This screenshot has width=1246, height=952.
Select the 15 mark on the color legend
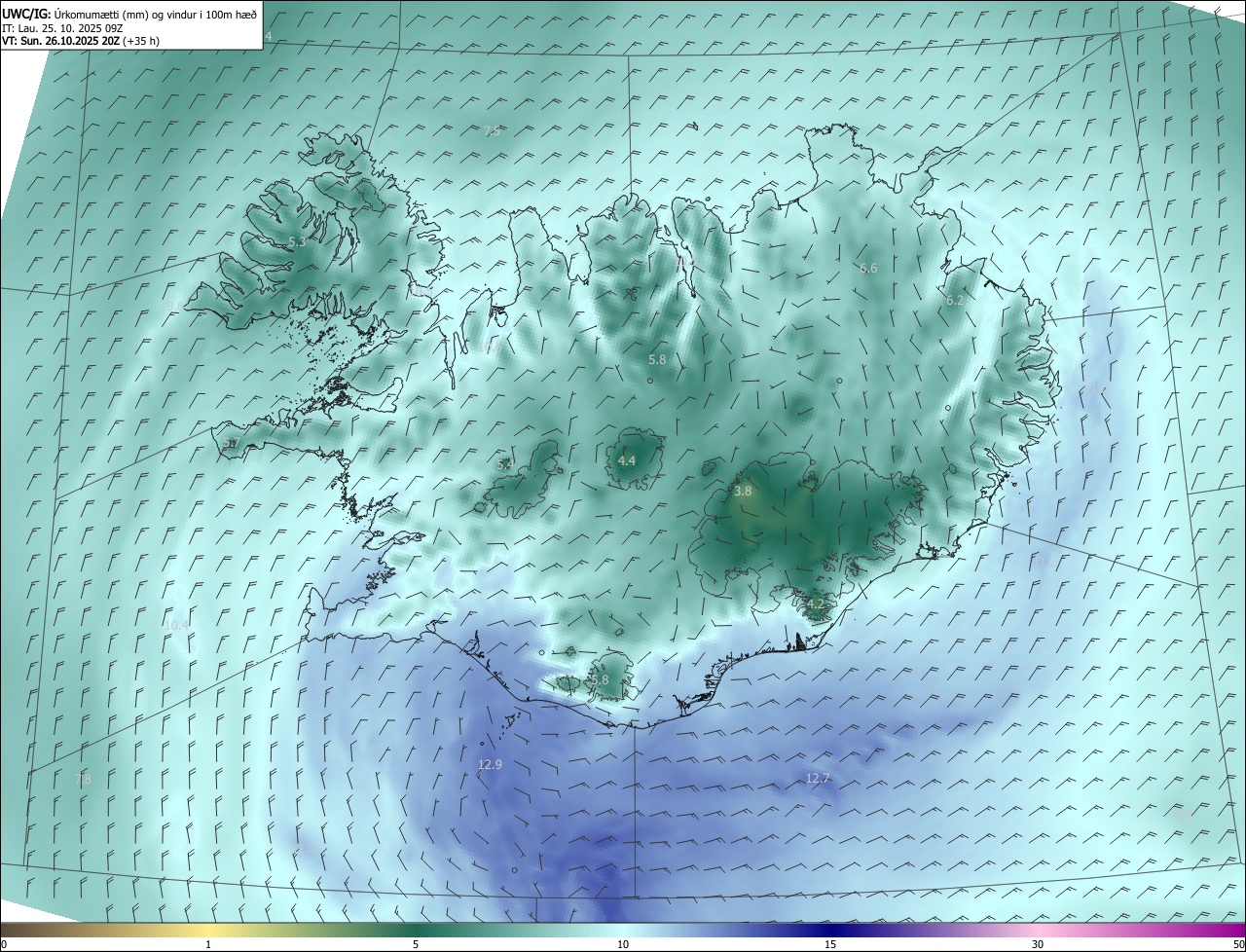pos(830,944)
